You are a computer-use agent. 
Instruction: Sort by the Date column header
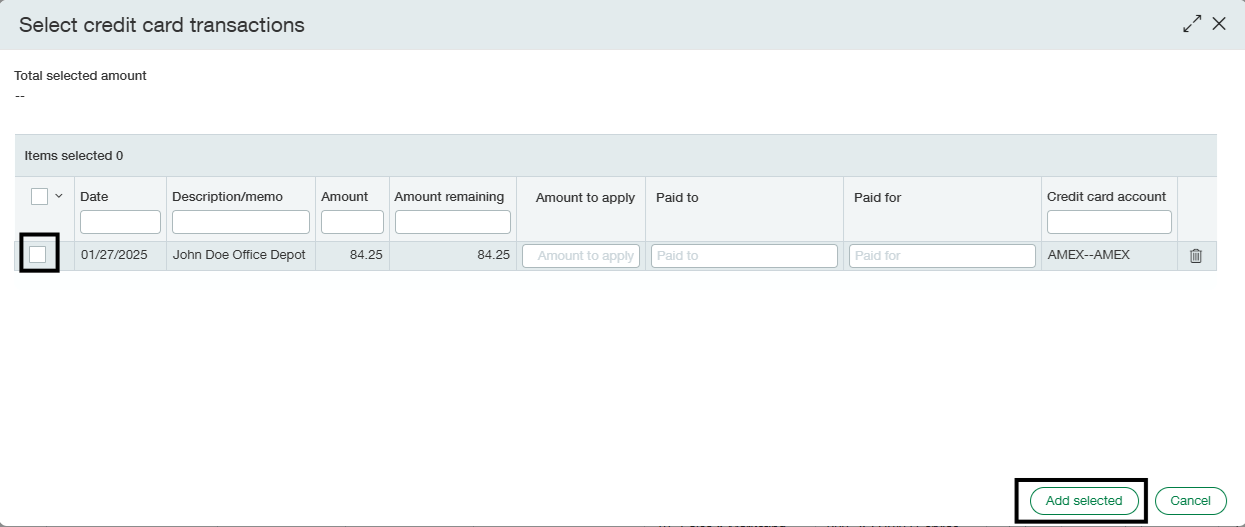(x=94, y=197)
